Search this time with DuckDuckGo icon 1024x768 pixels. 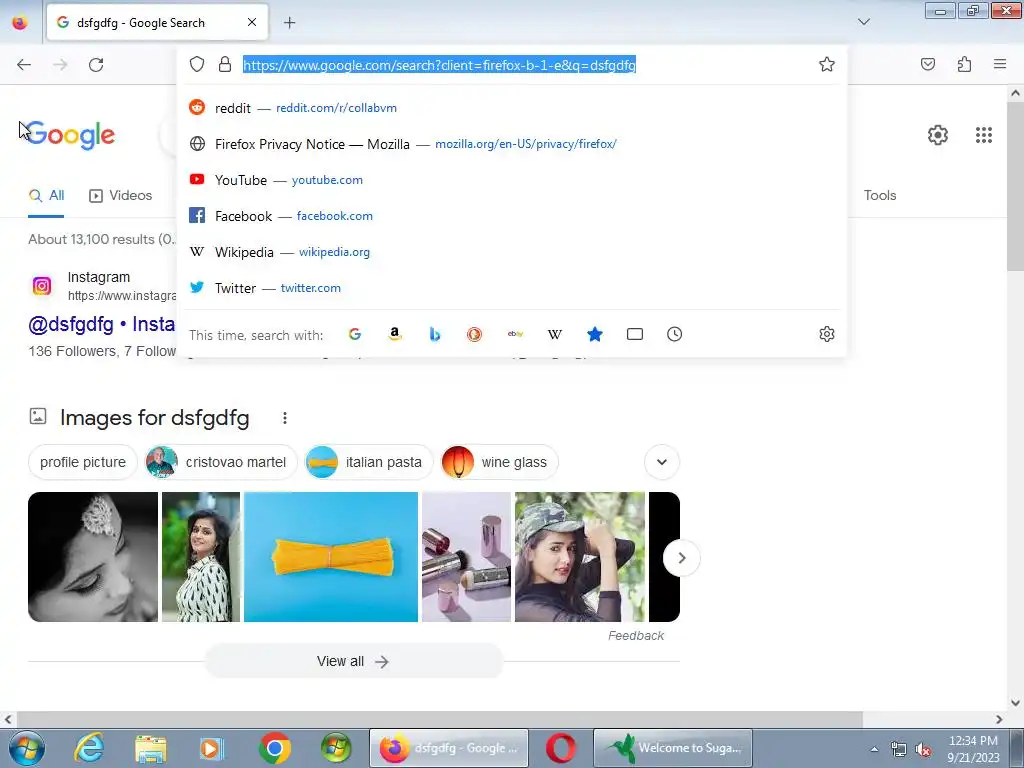[475, 334]
